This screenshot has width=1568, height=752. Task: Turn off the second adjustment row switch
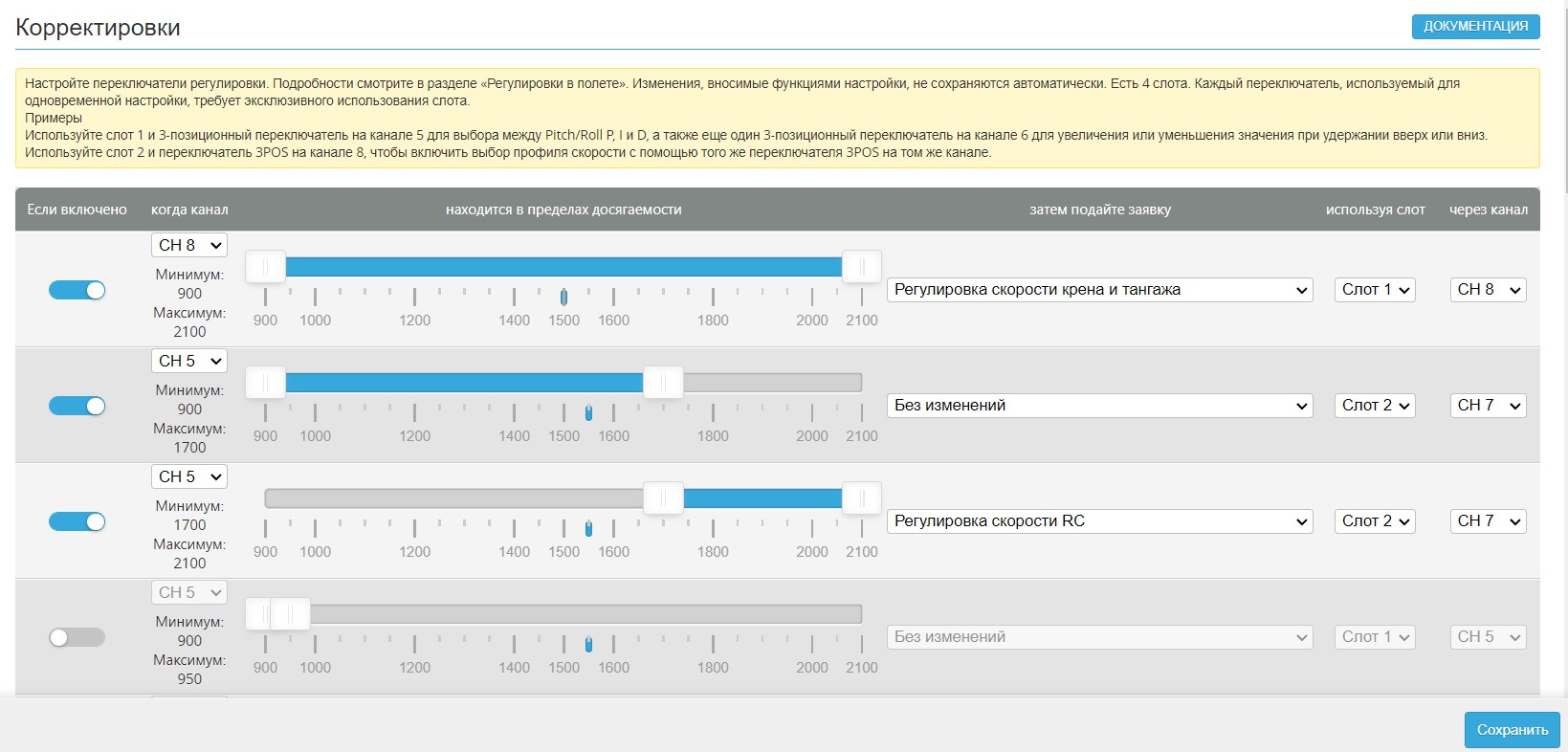(x=77, y=406)
